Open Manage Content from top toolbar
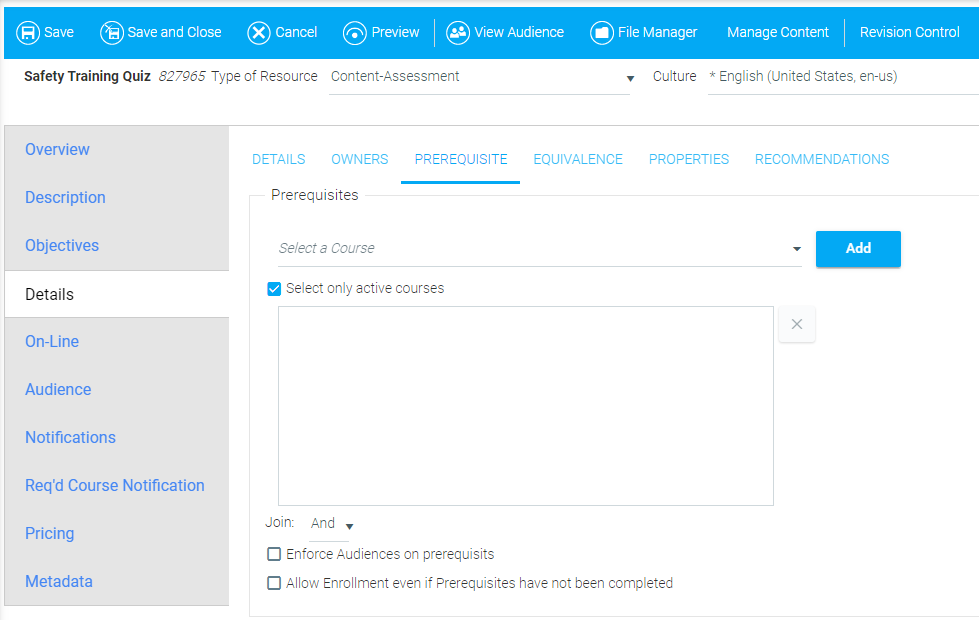The width and height of the screenshot is (979, 620). pos(778,32)
